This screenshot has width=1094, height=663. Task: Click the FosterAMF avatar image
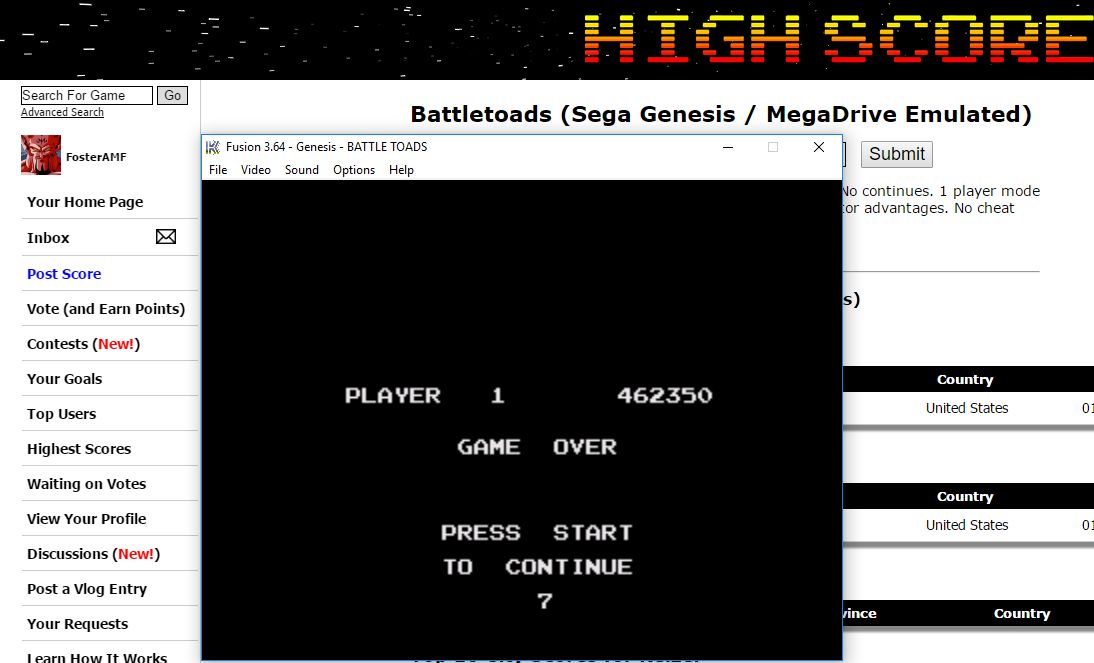coord(40,154)
